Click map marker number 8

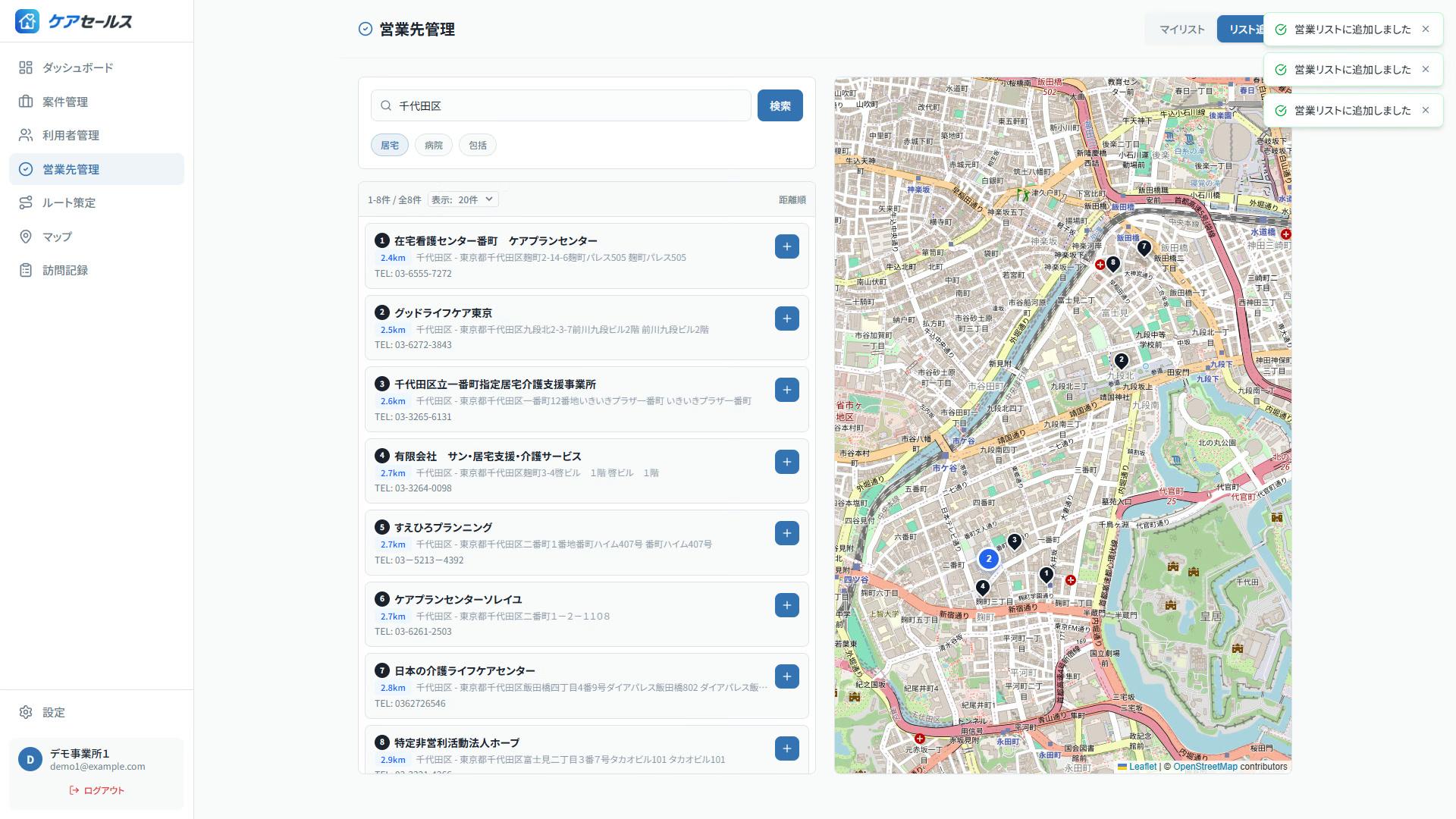pos(1112,264)
